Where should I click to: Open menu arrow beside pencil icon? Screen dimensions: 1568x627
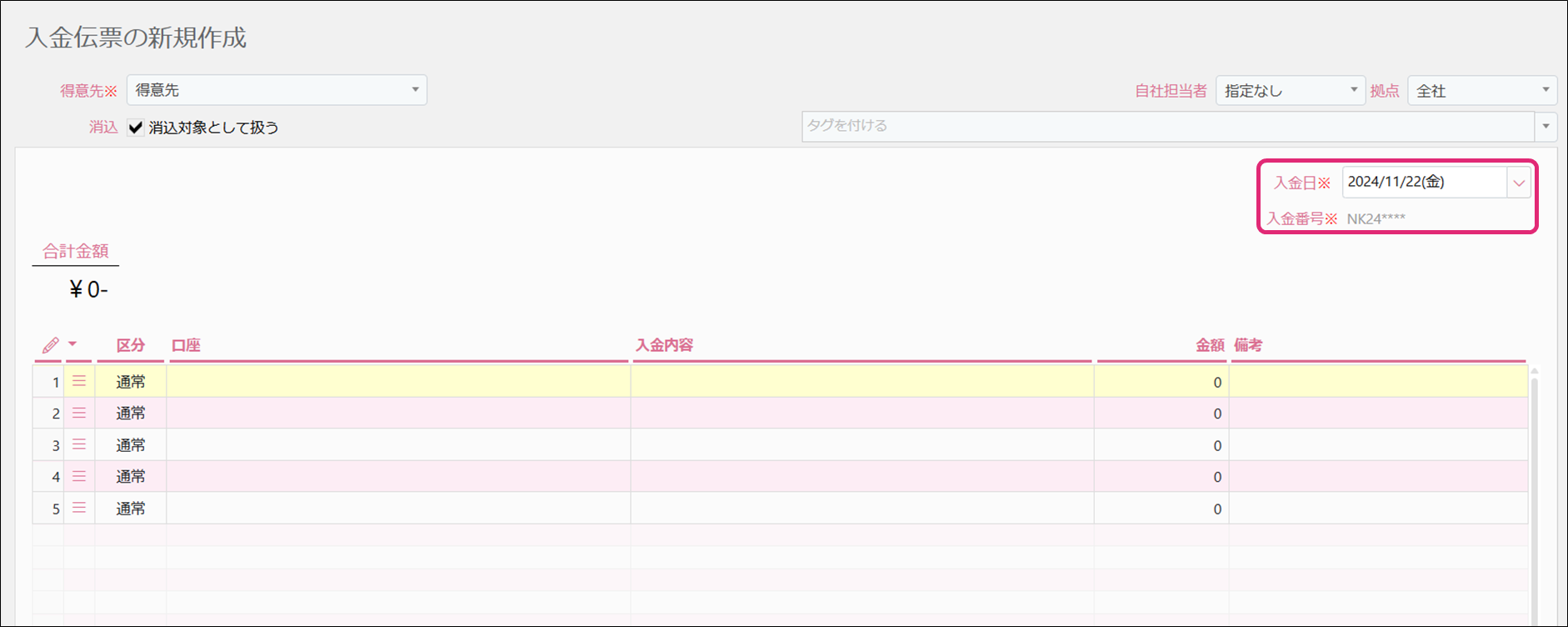click(72, 344)
